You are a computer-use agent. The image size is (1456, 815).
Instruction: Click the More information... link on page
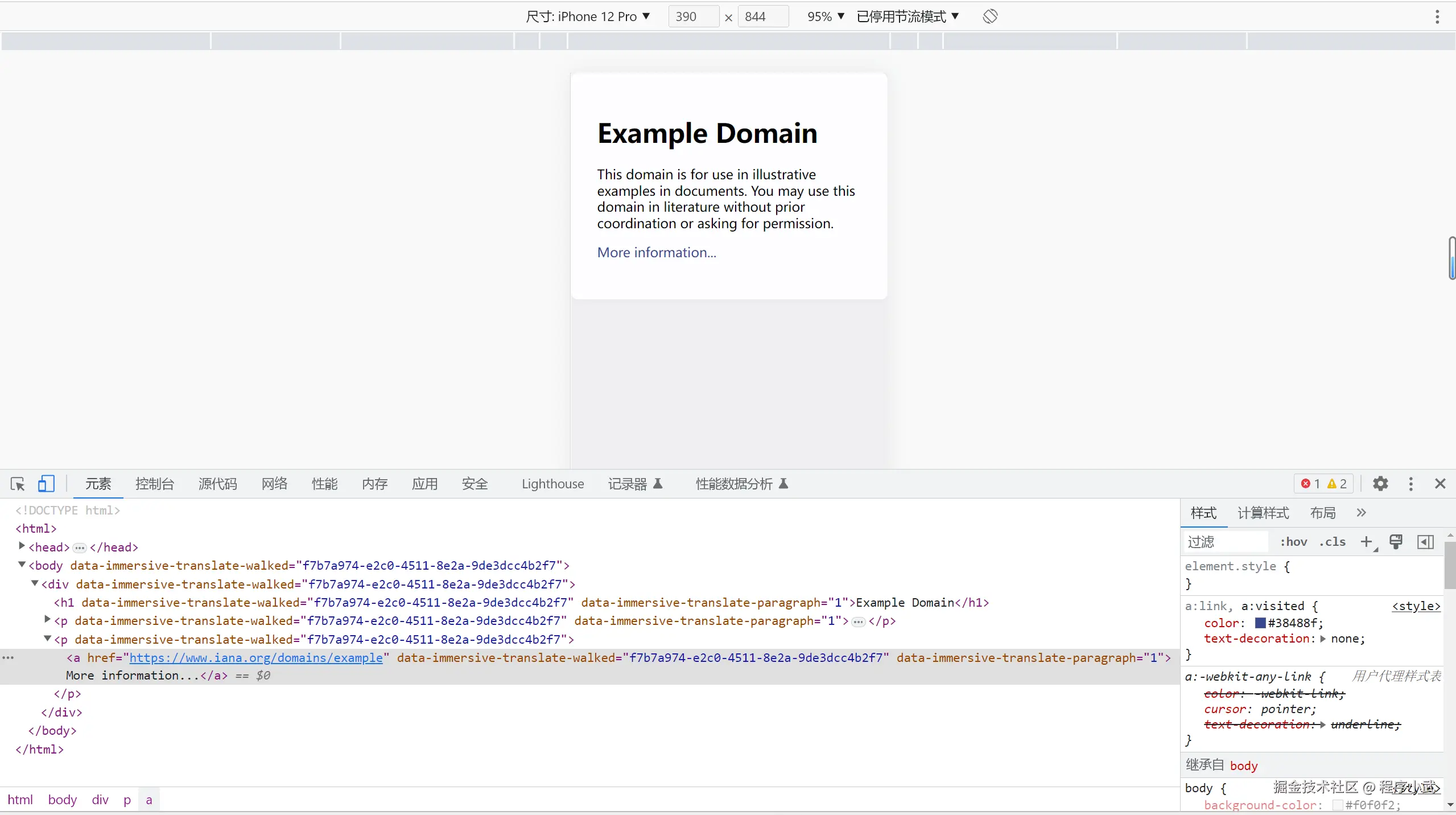point(657,252)
